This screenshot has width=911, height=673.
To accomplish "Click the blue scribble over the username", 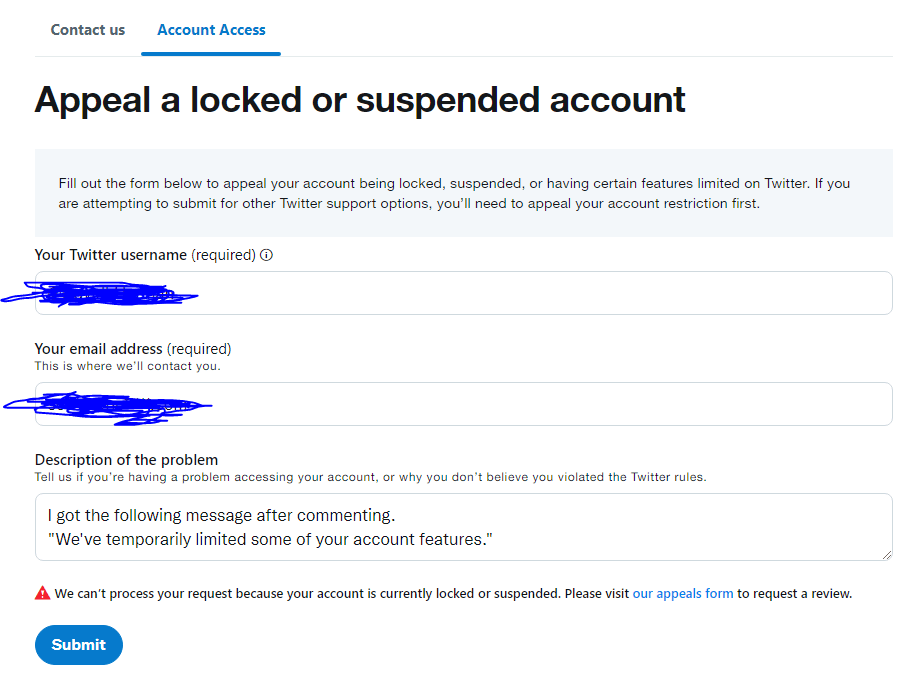I will click(x=100, y=293).
